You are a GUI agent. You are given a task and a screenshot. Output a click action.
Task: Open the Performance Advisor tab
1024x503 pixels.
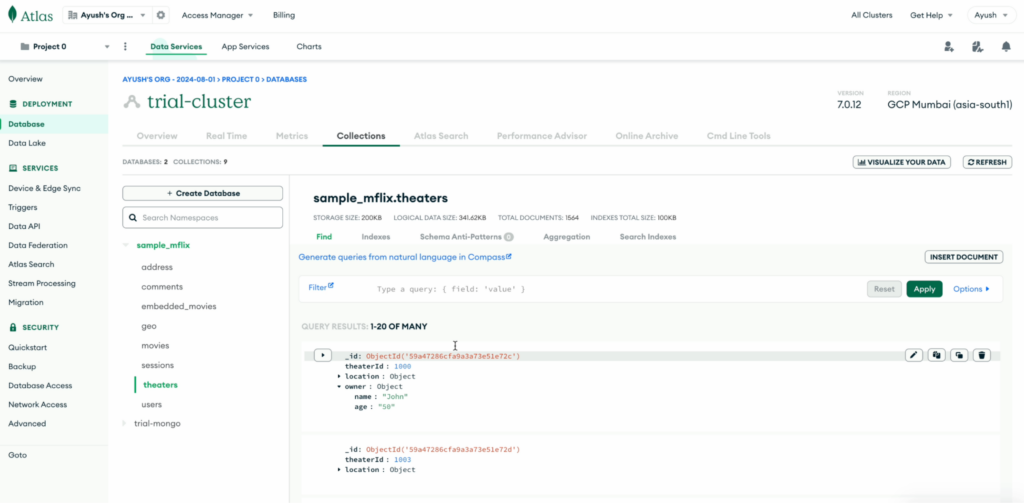542,136
